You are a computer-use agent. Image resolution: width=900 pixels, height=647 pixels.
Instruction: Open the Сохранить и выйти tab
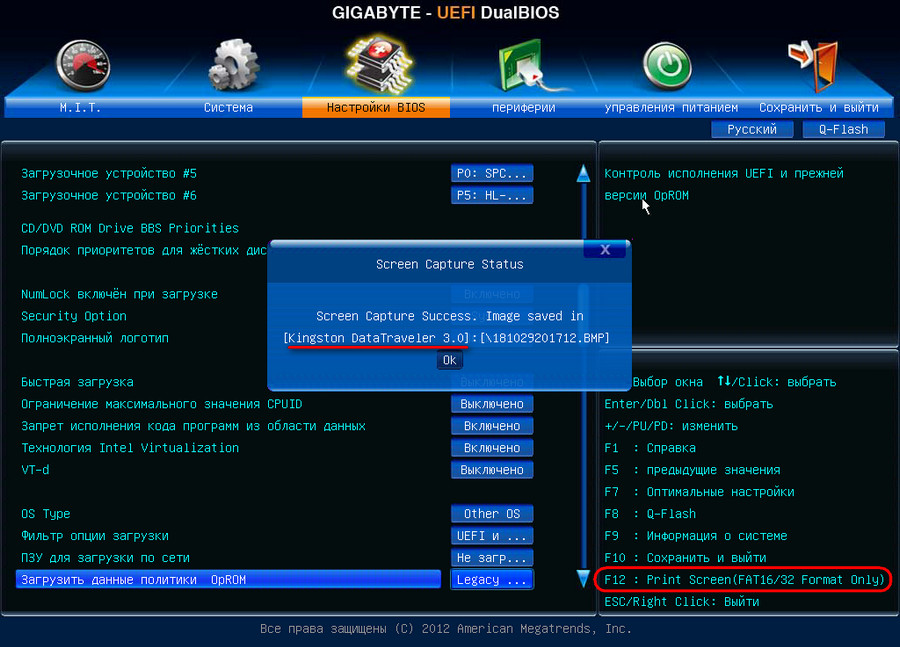(x=819, y=107)
